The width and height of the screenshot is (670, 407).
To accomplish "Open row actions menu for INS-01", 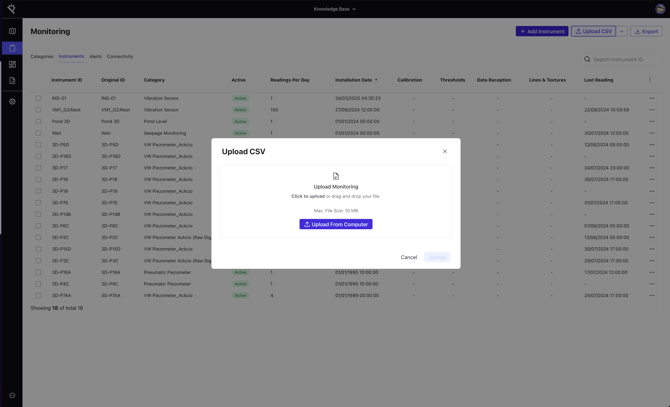I will coord(652,98).
